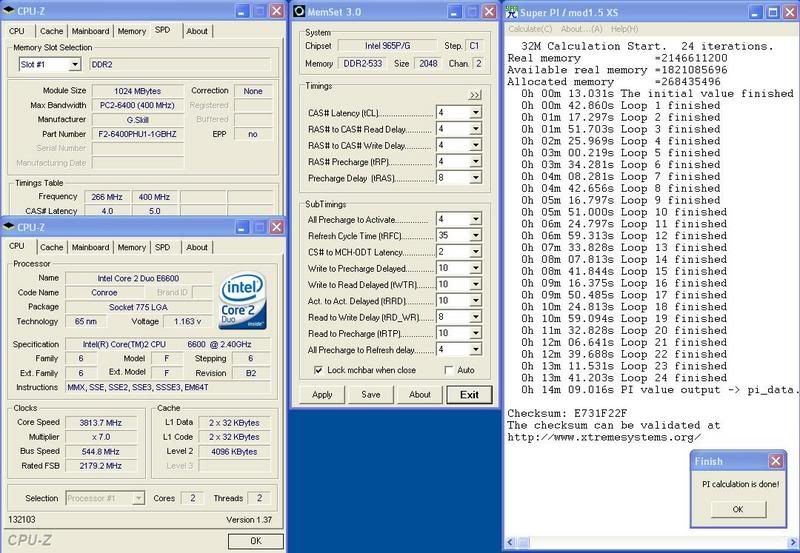Open the Read to Write Delay (tRD_WR) dropdown
800x553 pixels.
pos(475,317)
